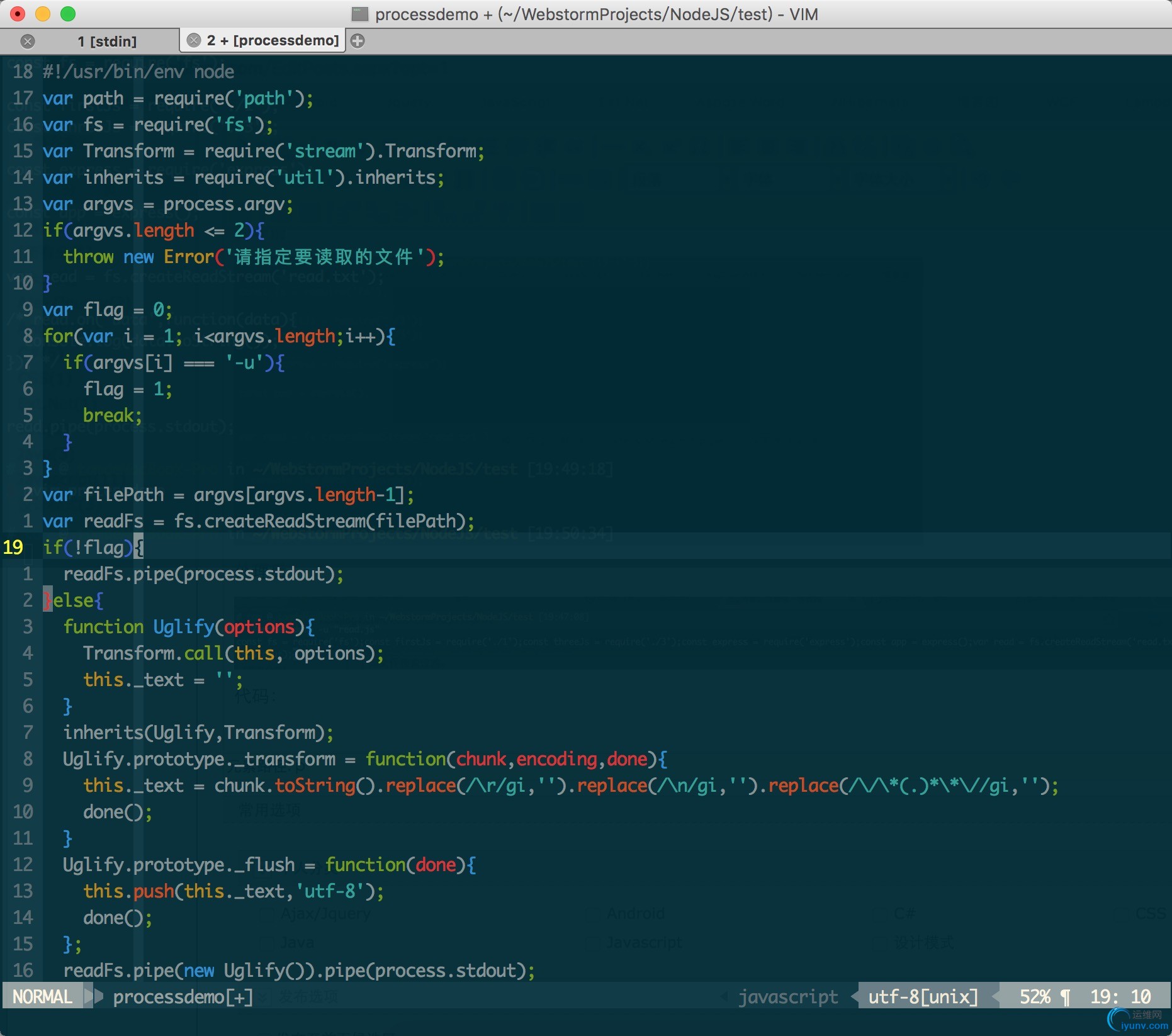Click the 'readFs.pipe(new Uglify())' last line
The width and height of the screenshot is (1172, 1036).
pyautogui.click(x=299, y=971)
